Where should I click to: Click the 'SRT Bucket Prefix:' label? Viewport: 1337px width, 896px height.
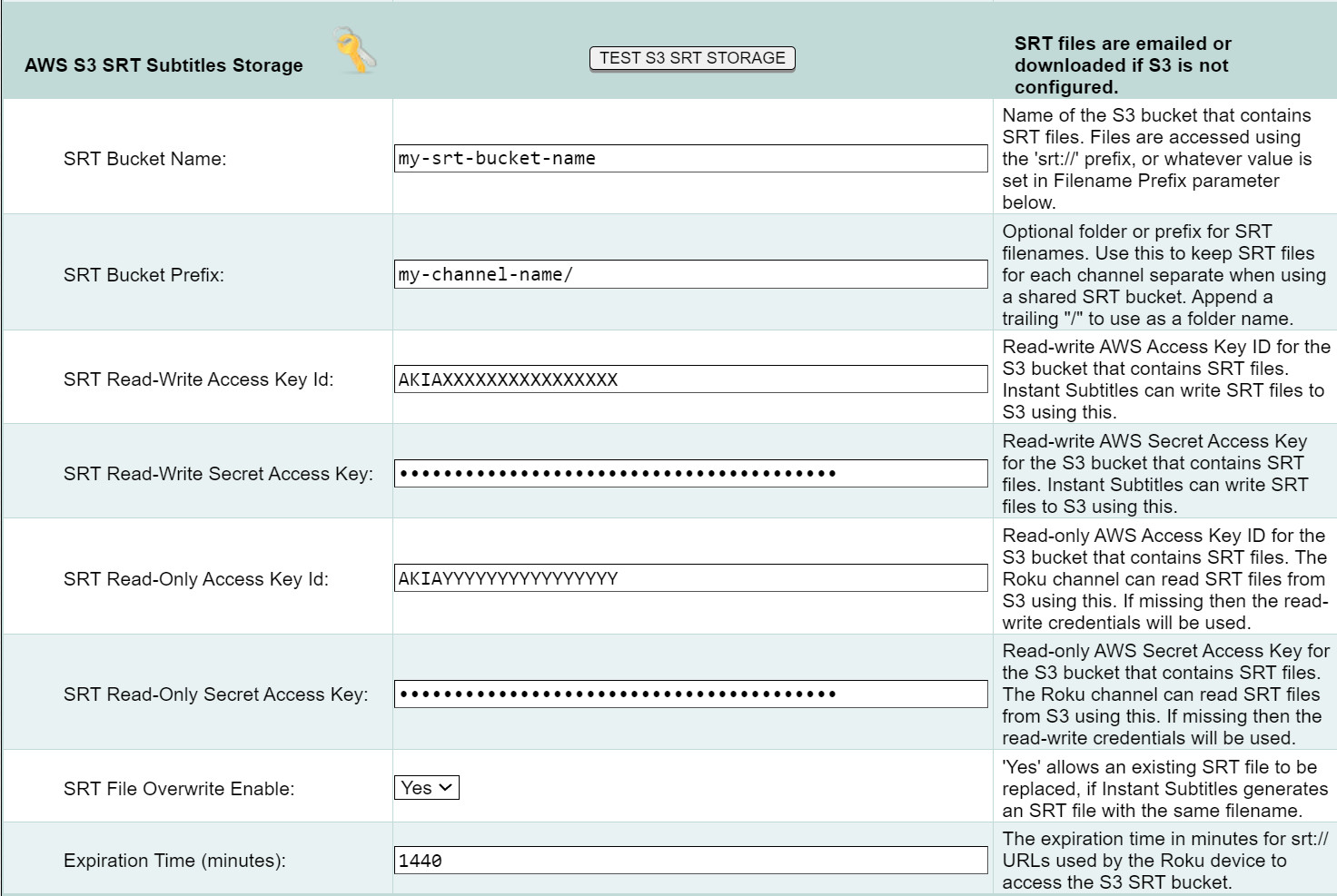144,275
